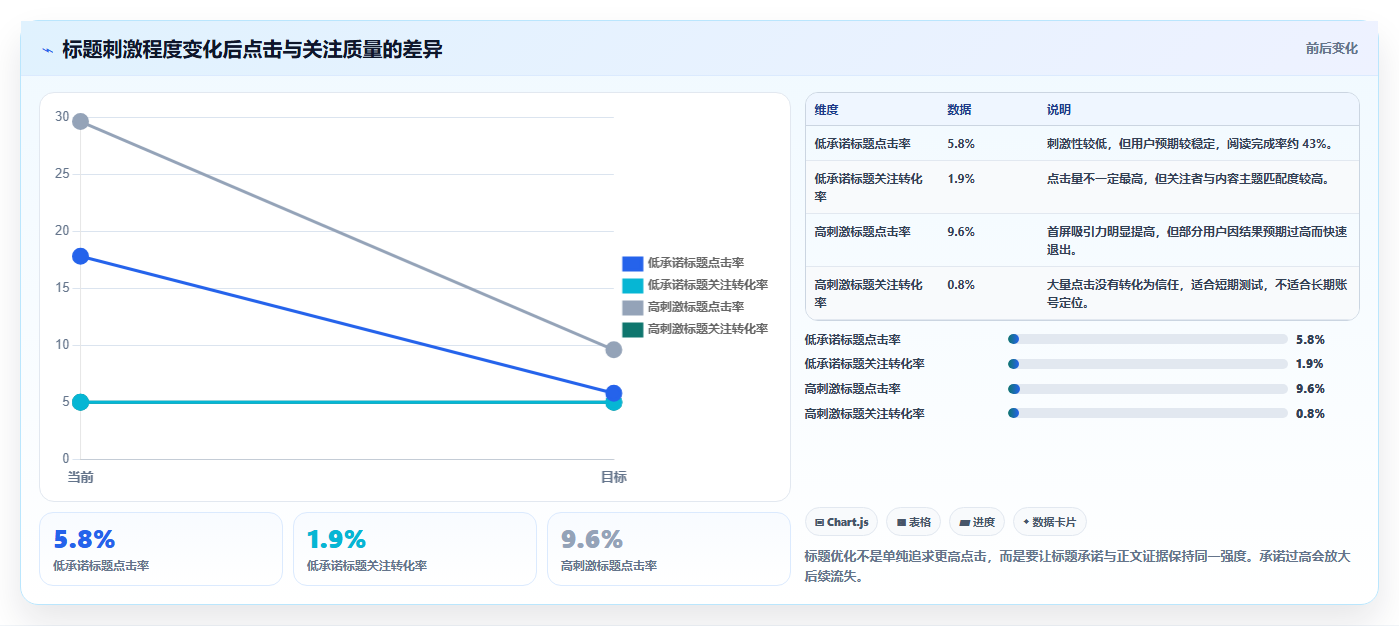Toggle the gray 高刺激标题点击率 legend swatch
1399x626 pixels.
click(632, 308)
